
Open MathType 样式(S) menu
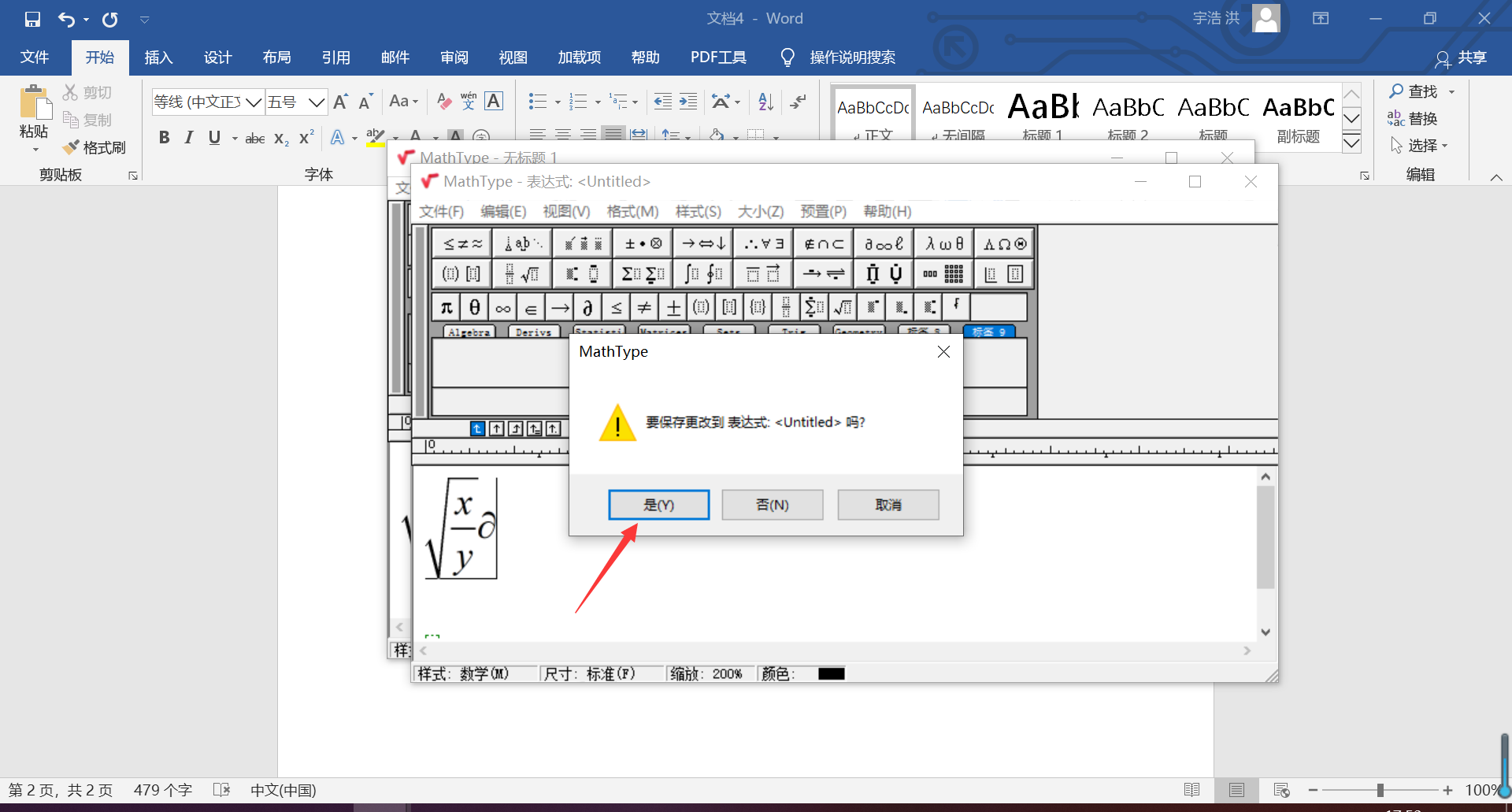point(698,211)
